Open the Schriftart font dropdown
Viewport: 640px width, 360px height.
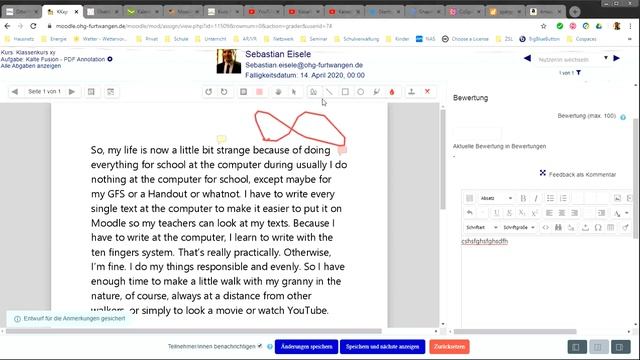point(482,227)
